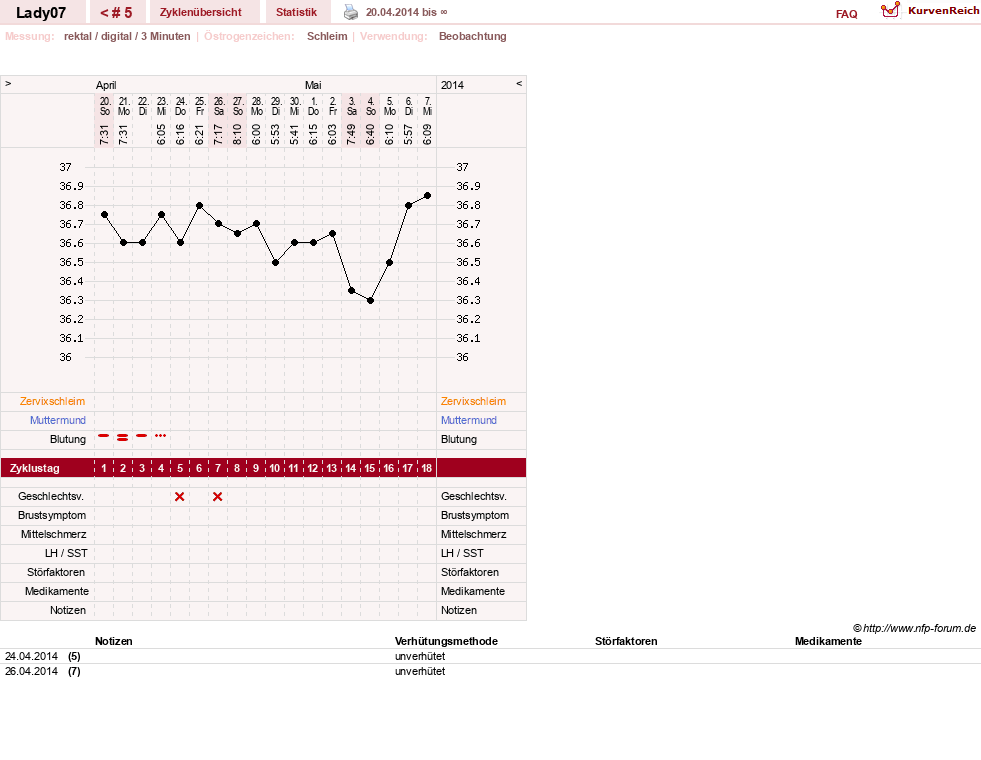Click the Verhütungsmethode column header
This screenshot has height=760, width=981.
[x=446, y=641]
